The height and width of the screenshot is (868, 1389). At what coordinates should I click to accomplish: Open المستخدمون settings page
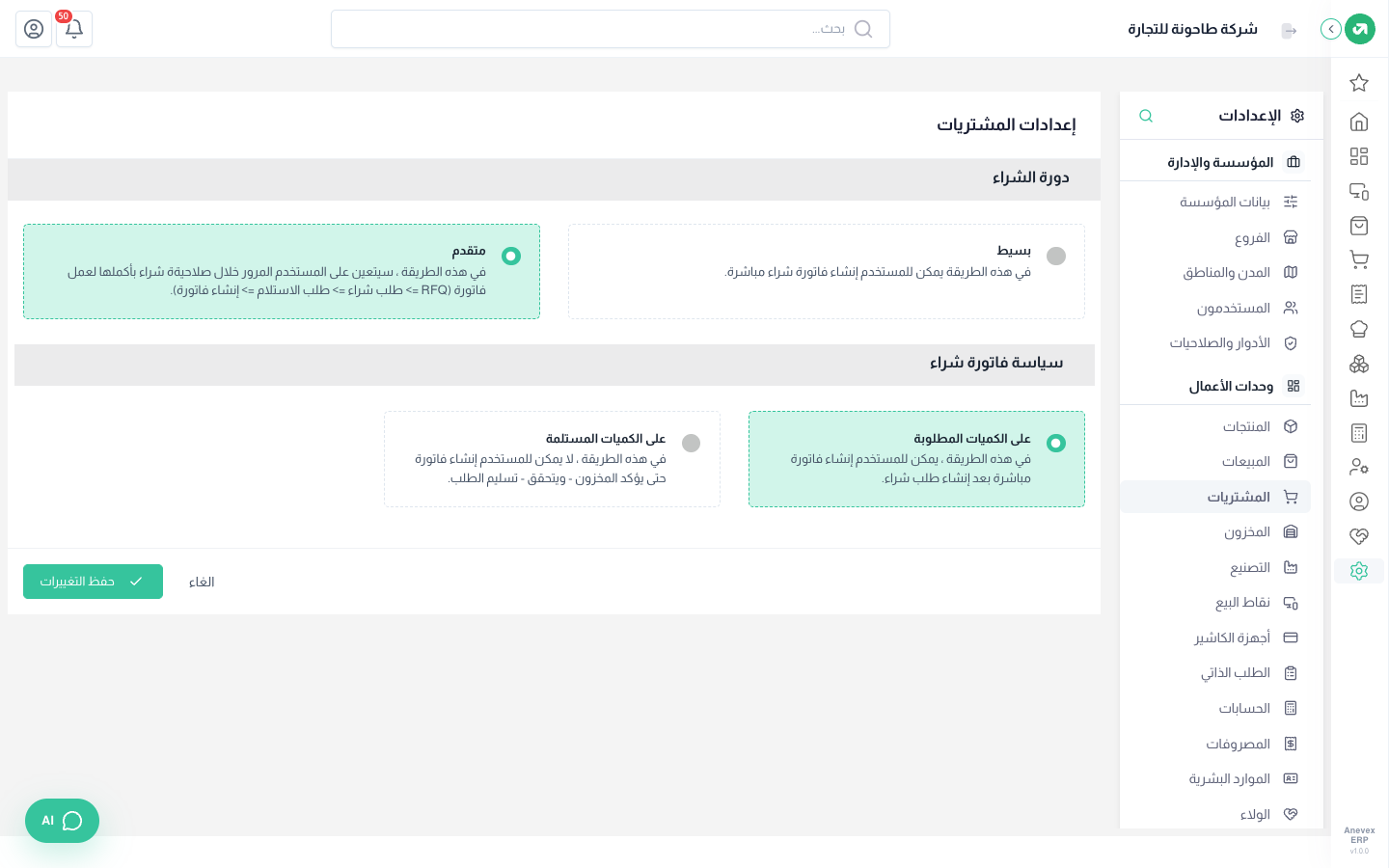(x=1215, y=308)
